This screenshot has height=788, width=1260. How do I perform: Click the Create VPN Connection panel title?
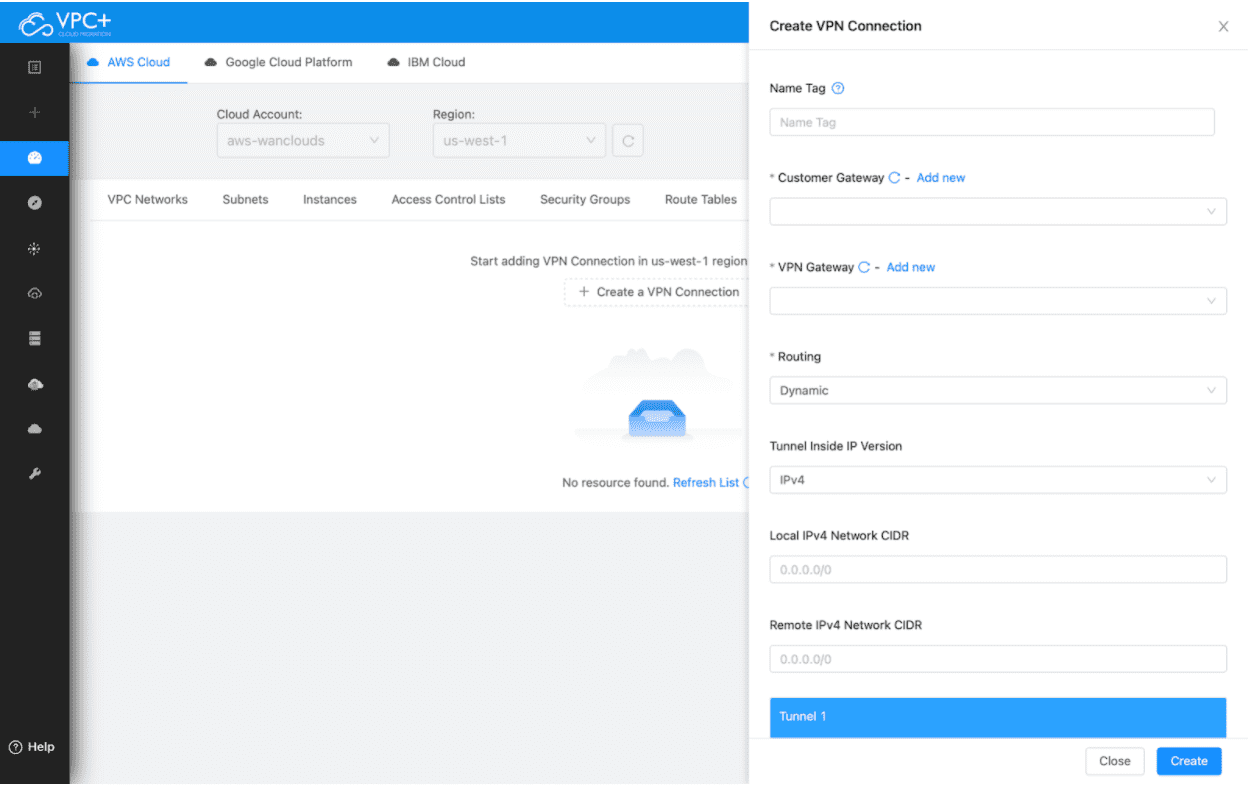(846, 26)
